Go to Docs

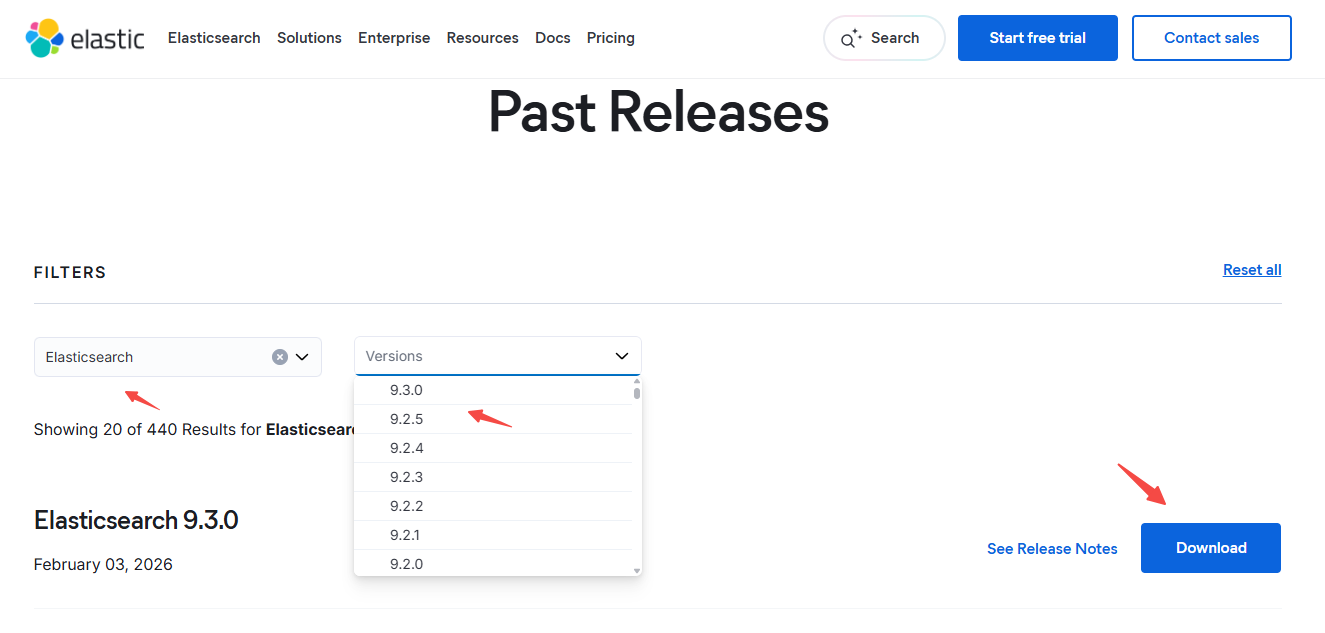[552, 38]
